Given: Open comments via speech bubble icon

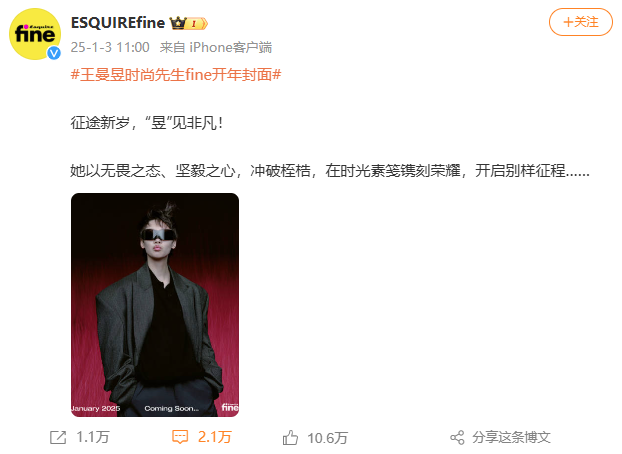Looking at the screenshot, I should (180, 437).
